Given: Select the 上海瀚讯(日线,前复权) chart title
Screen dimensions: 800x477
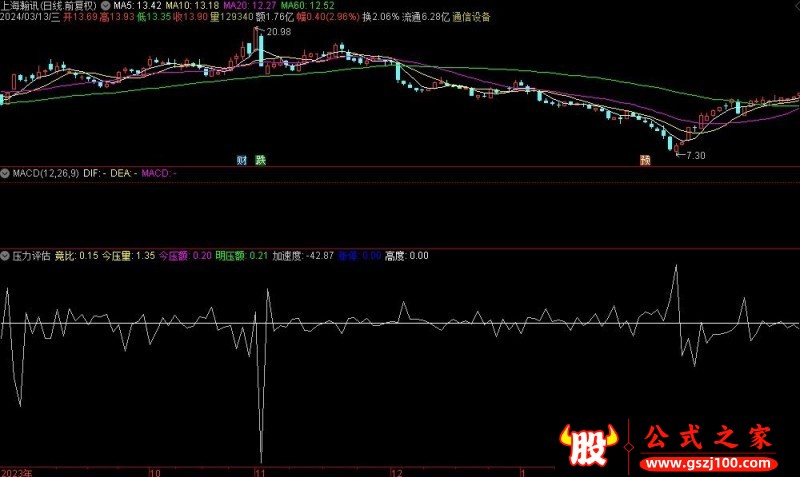Looking at the screenshot, I should [48, 6].
